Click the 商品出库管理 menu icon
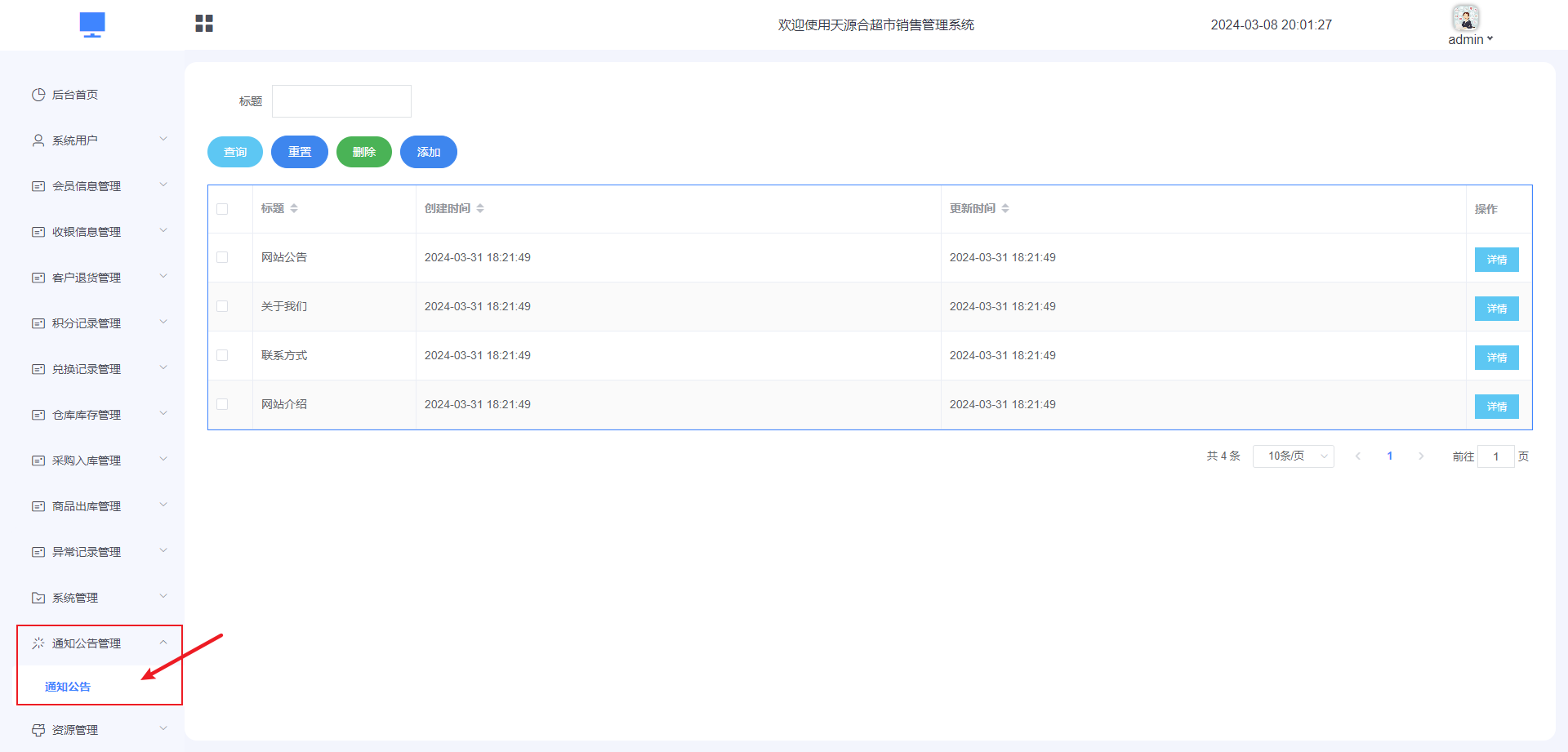Viewport: 1568px width, 752px height. pyautogui.click(x=38, y=506)
